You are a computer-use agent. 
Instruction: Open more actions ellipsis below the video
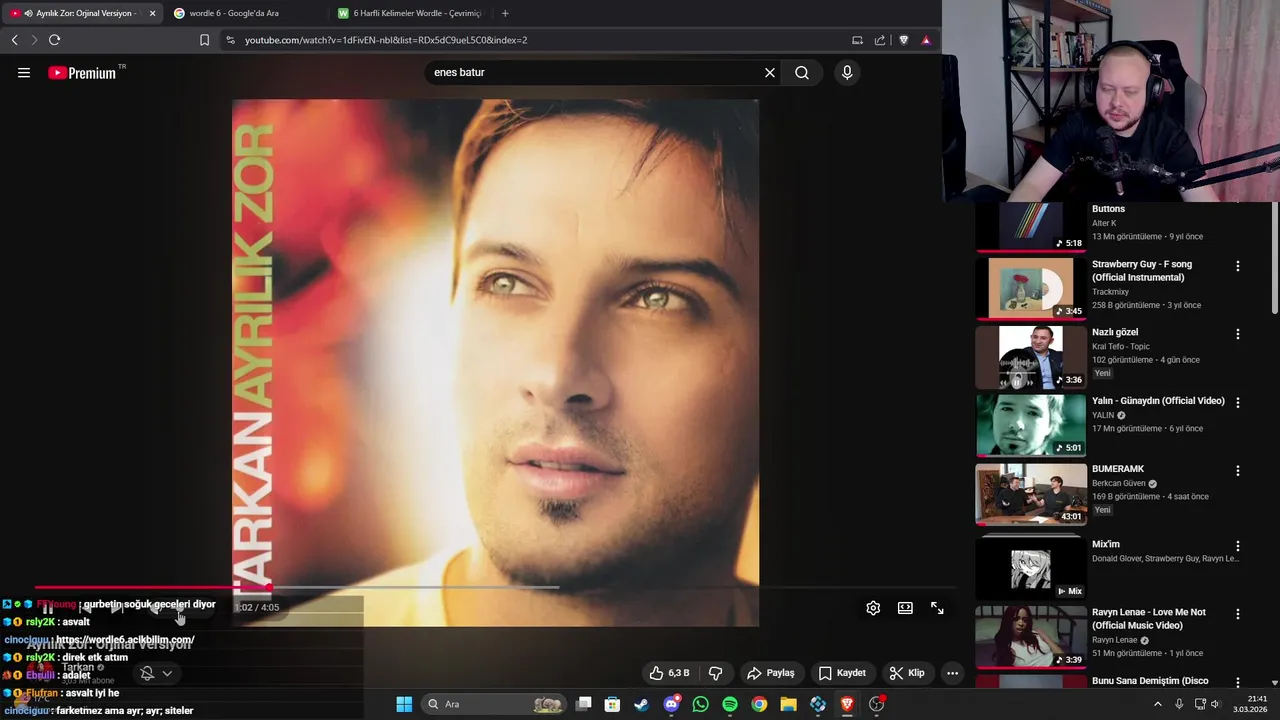(x=952, y=673)
